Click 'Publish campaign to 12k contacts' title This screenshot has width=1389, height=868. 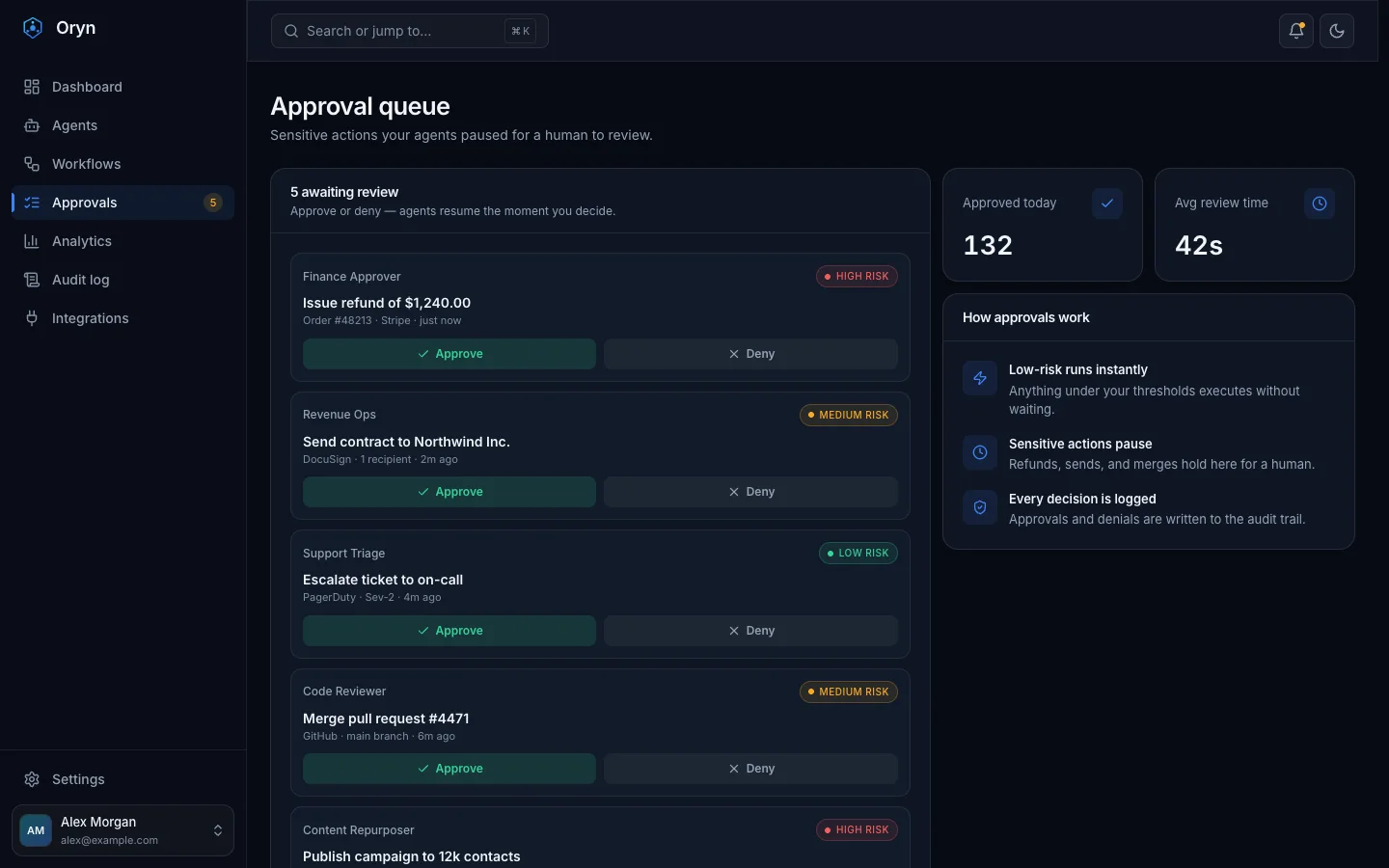click(x=411, y=856)
